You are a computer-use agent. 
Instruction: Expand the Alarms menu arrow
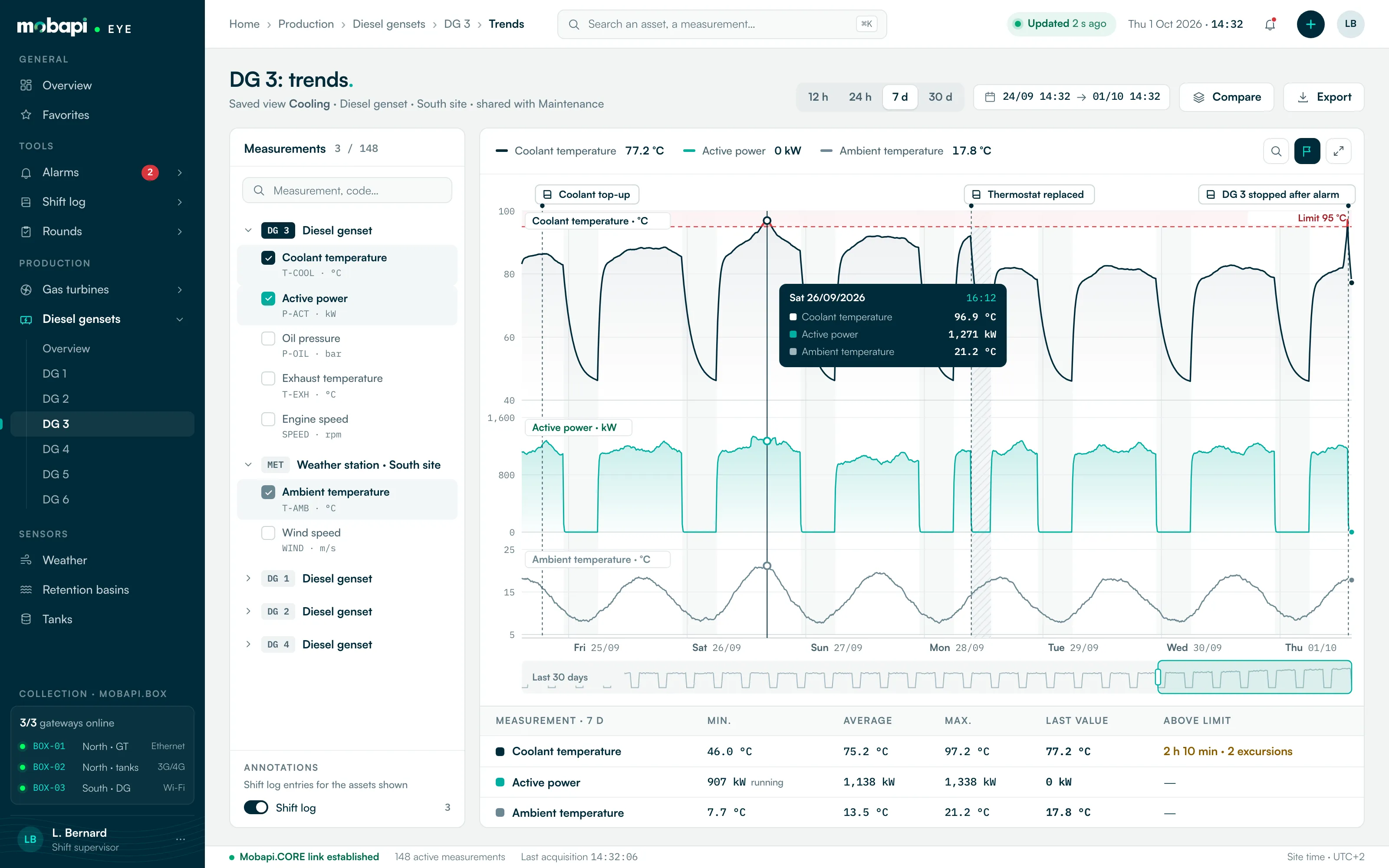pyautogui.click(x=180, y=173)
